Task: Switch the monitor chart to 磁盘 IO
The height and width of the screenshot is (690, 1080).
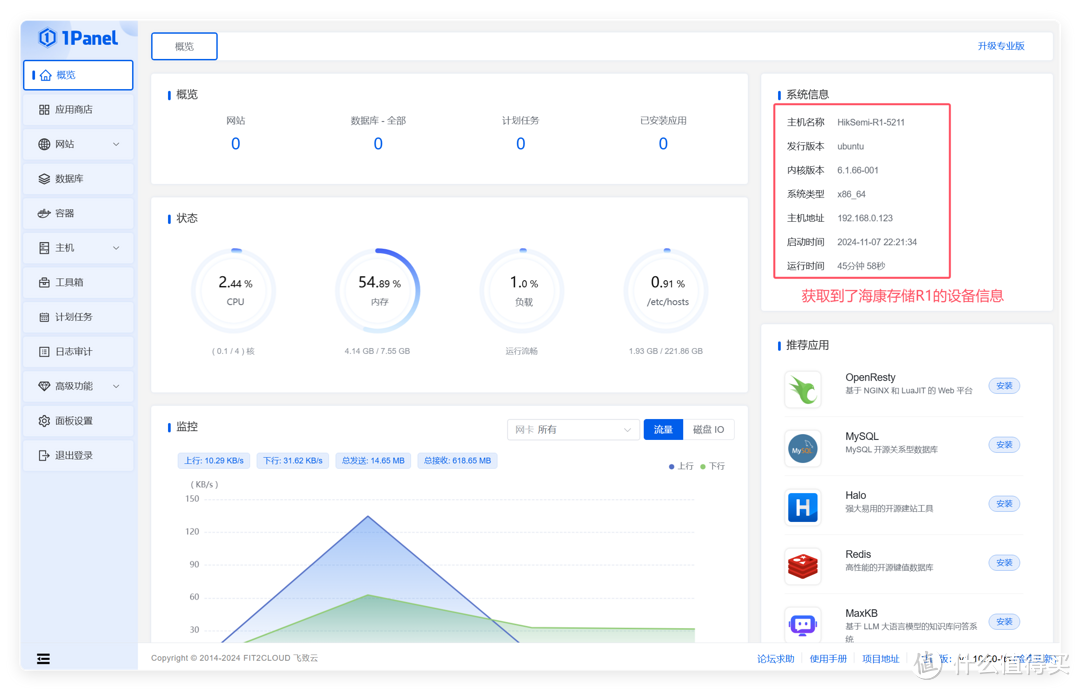Action: coord(708,429)
